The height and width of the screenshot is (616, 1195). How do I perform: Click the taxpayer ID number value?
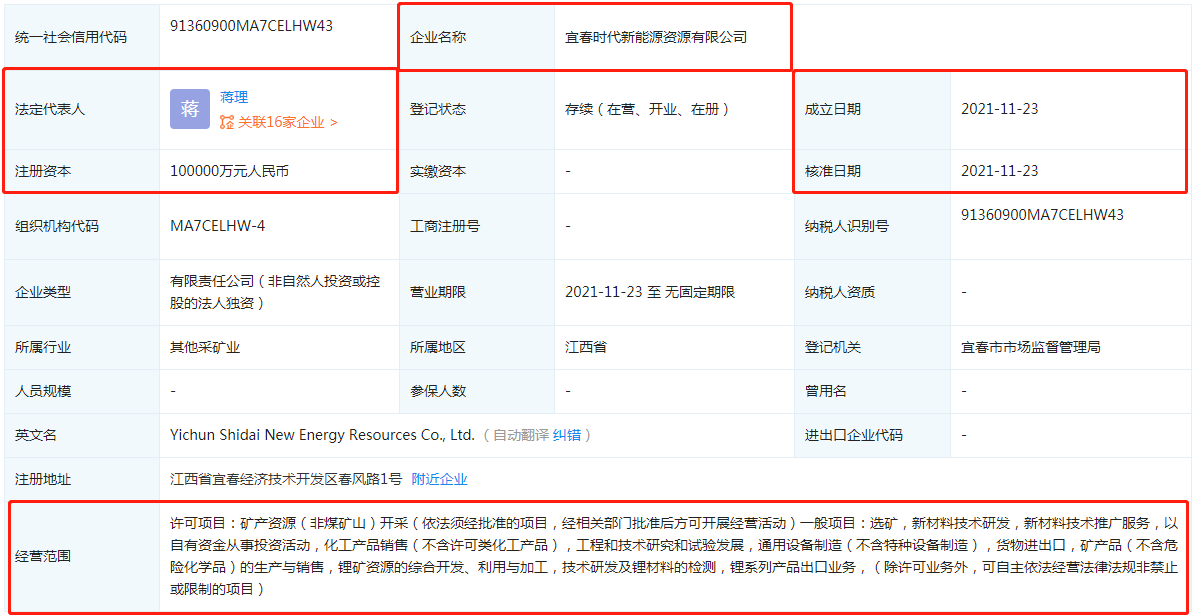click(x=1042, y=214)
